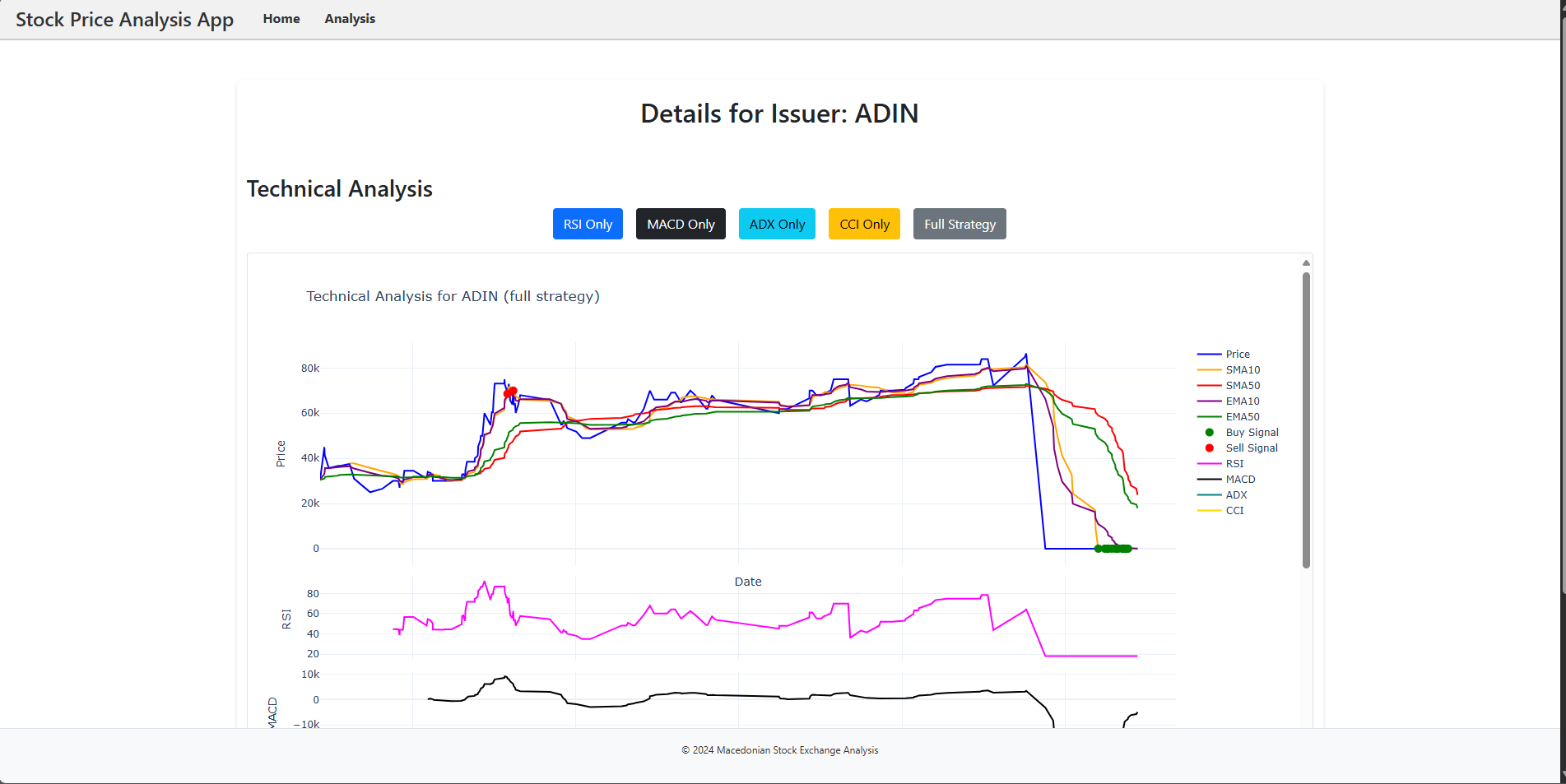This screenshot has width=1566, height=784.
Task: Select the MACD Only button
Action: point(681,224)
